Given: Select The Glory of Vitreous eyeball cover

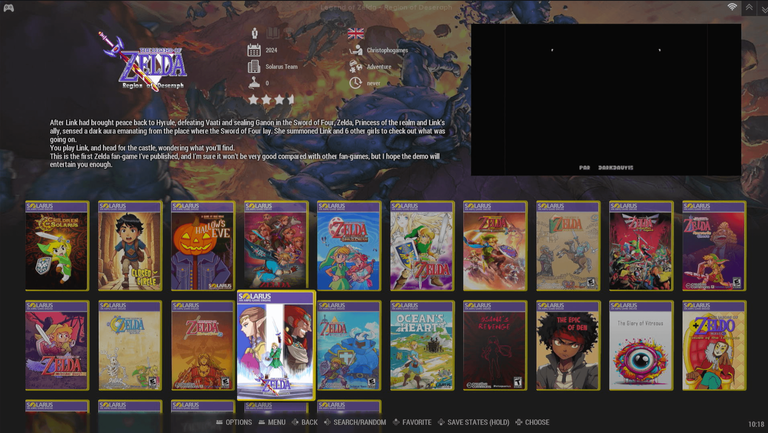Looking at the screenshot, I should (641, 345).
